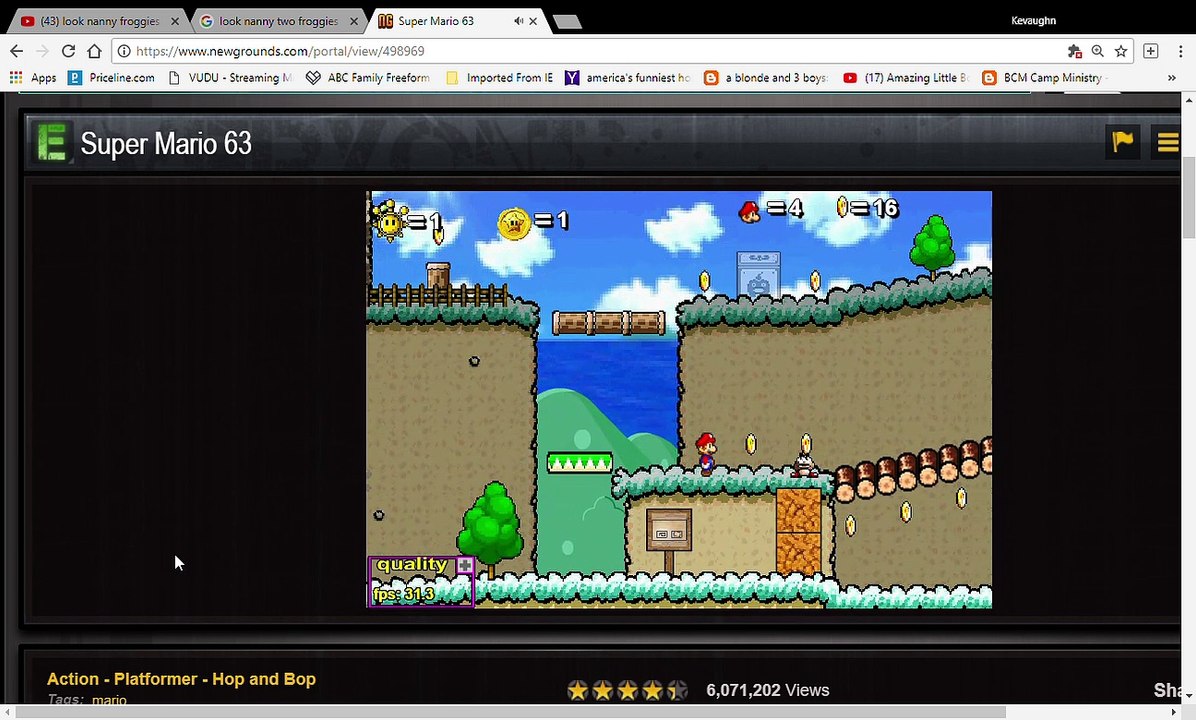The image size is (1196, 720).
Task: Close the Super Mario 63 tab
Action: pos(533,21)
